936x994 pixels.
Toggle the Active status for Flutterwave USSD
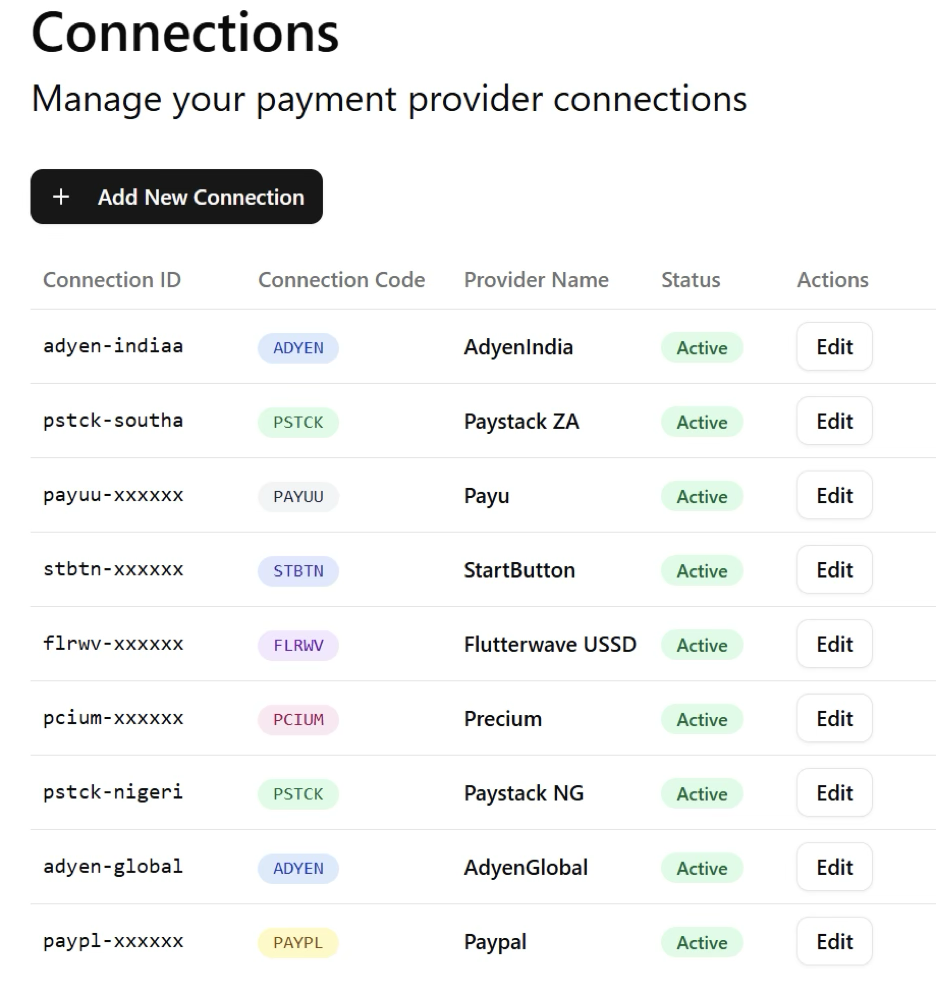[701, 646]
